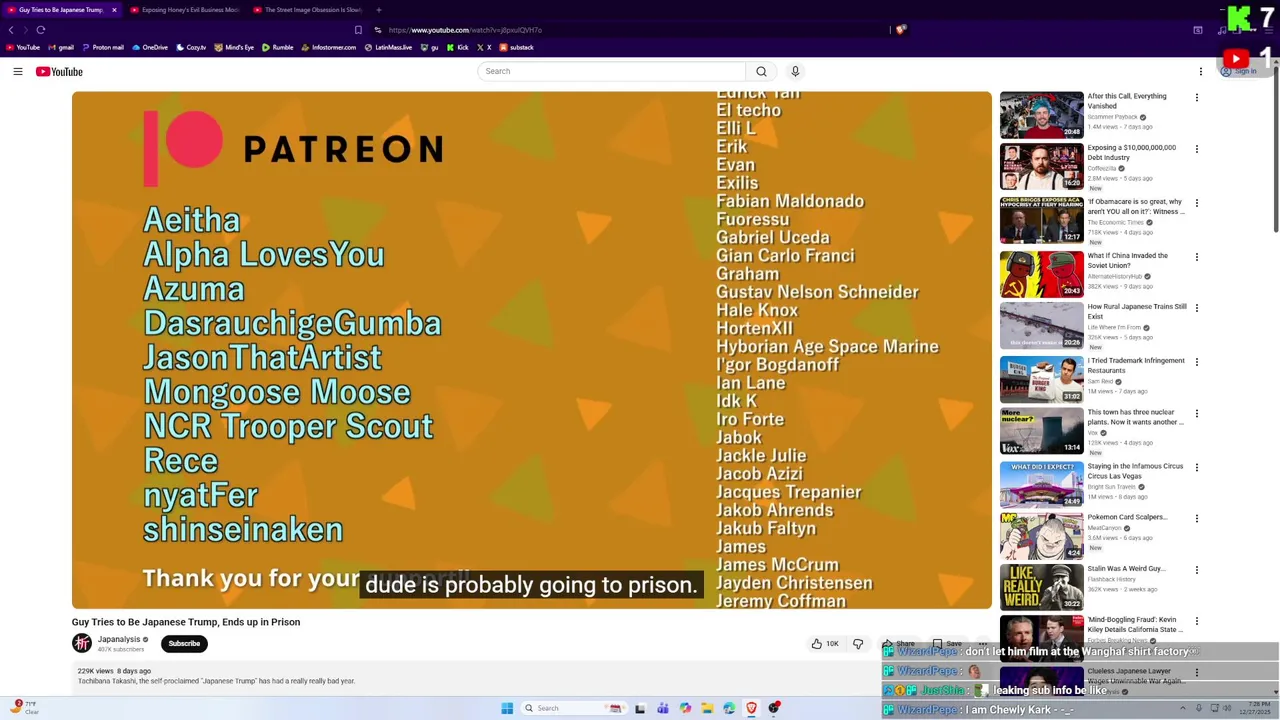Screen dimensions: 1280x720
Task: Bookmark this page in address bar
Action: tap(358, 30)
